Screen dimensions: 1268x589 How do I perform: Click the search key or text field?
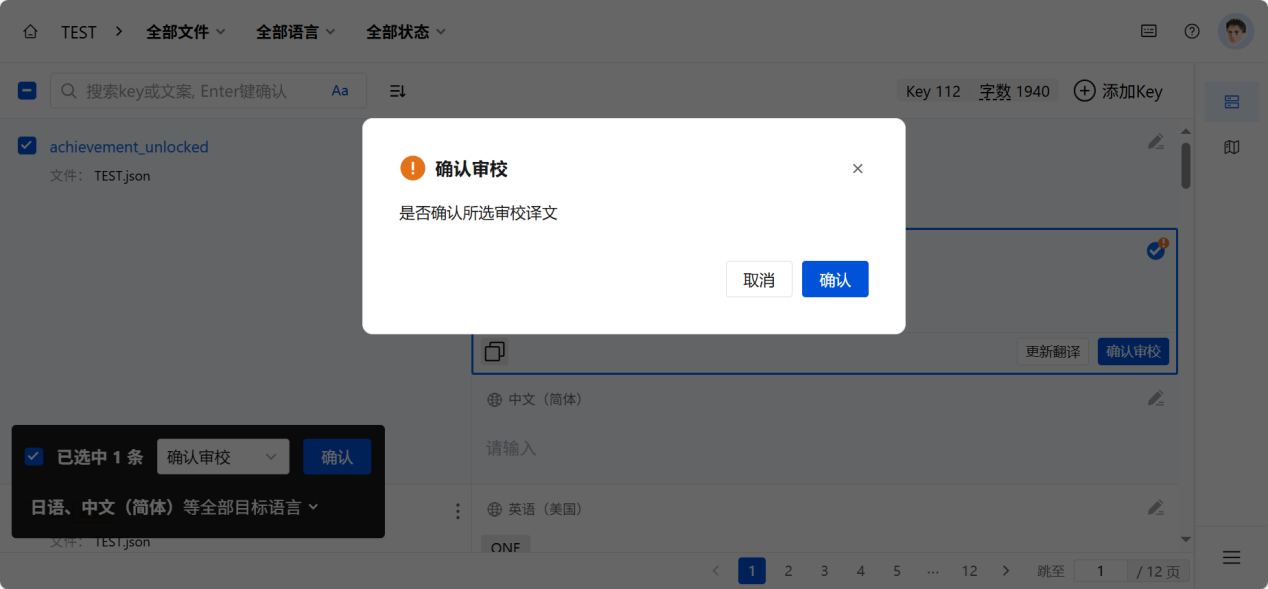(x=208, y=91)
